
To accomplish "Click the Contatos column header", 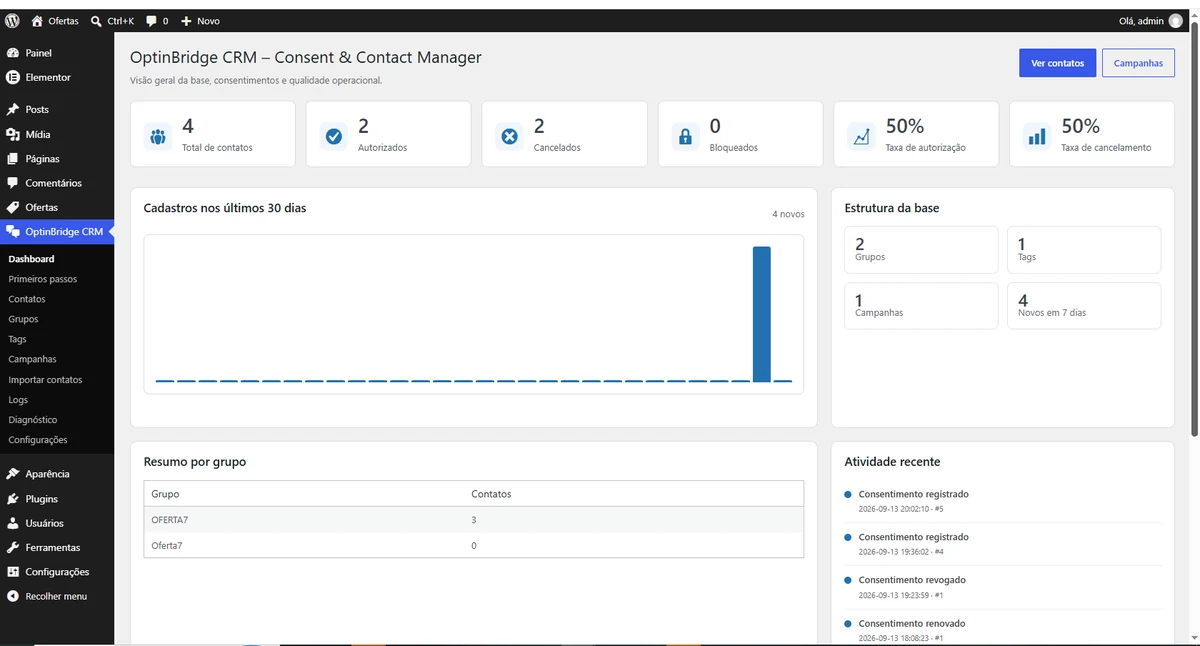I will click(491, 494).
